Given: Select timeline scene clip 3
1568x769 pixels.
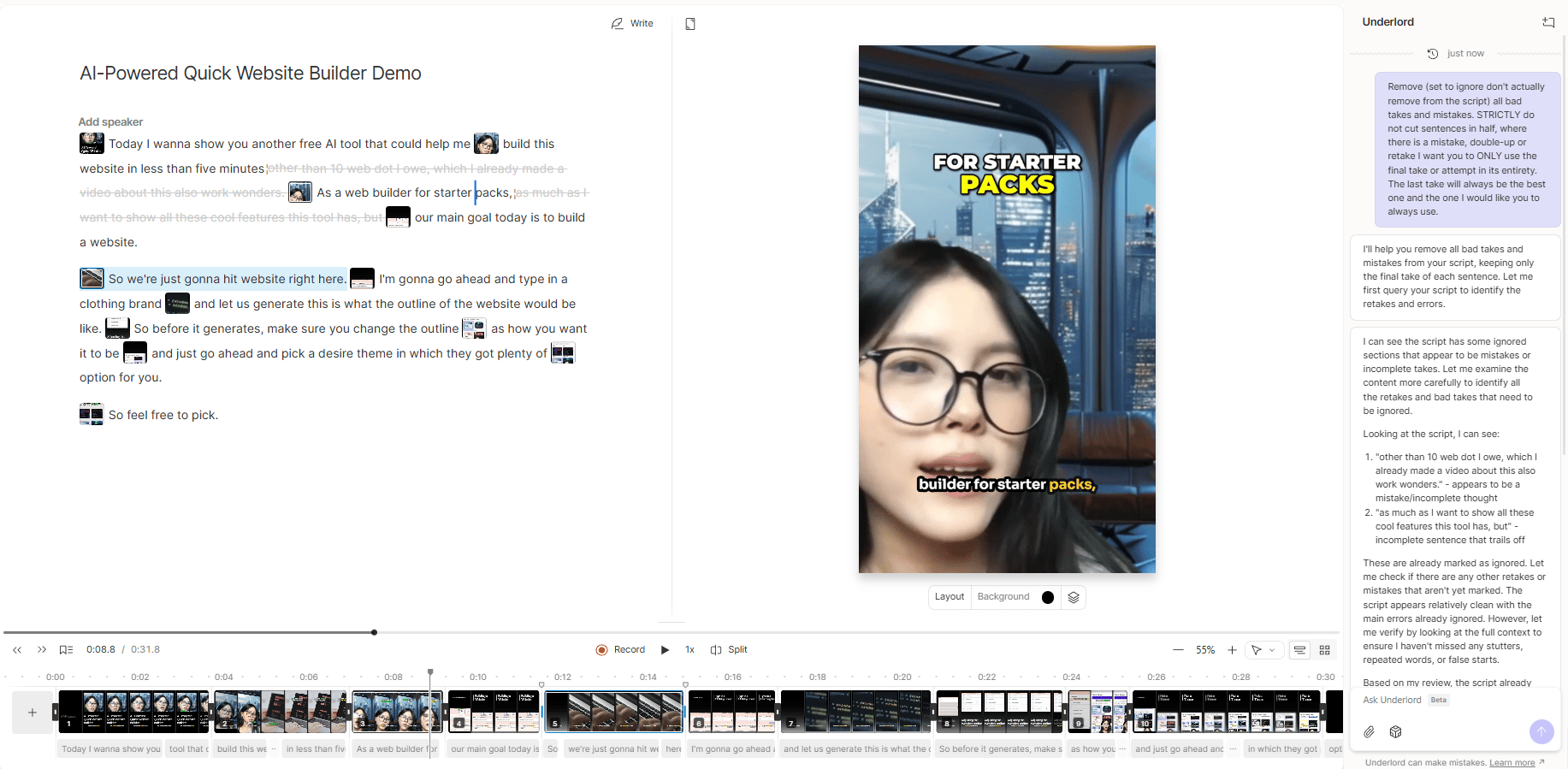Looking at the screenshot, I should coord(397,712).
